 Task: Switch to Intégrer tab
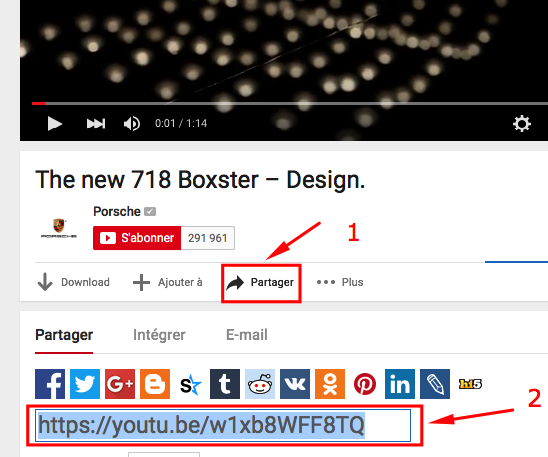[159, 335]
